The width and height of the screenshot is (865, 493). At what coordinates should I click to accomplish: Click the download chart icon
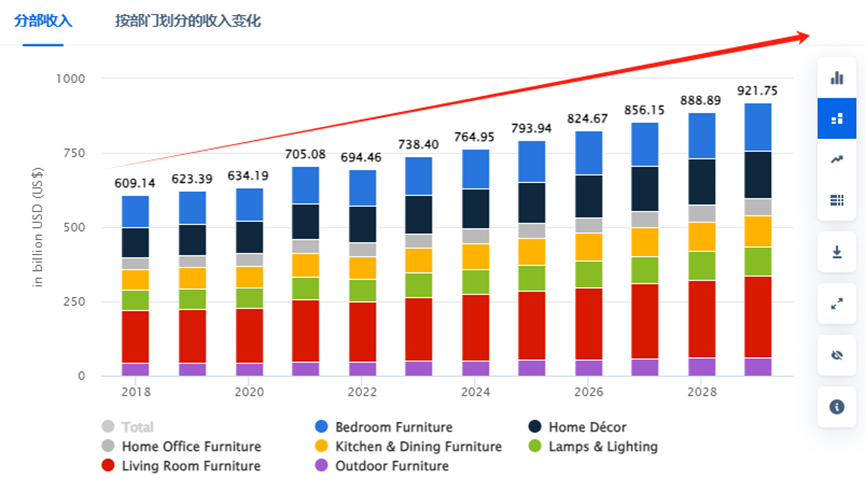(837, 252)
